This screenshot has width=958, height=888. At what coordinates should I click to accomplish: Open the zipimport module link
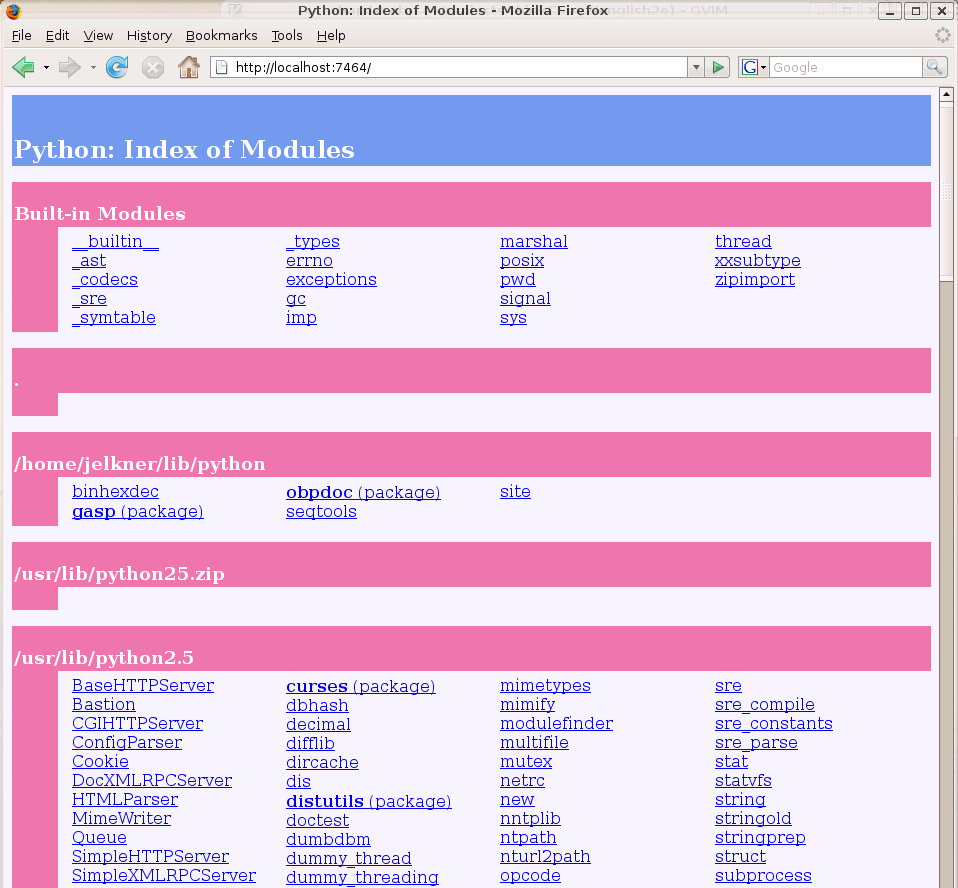click(x=754, y=280)
